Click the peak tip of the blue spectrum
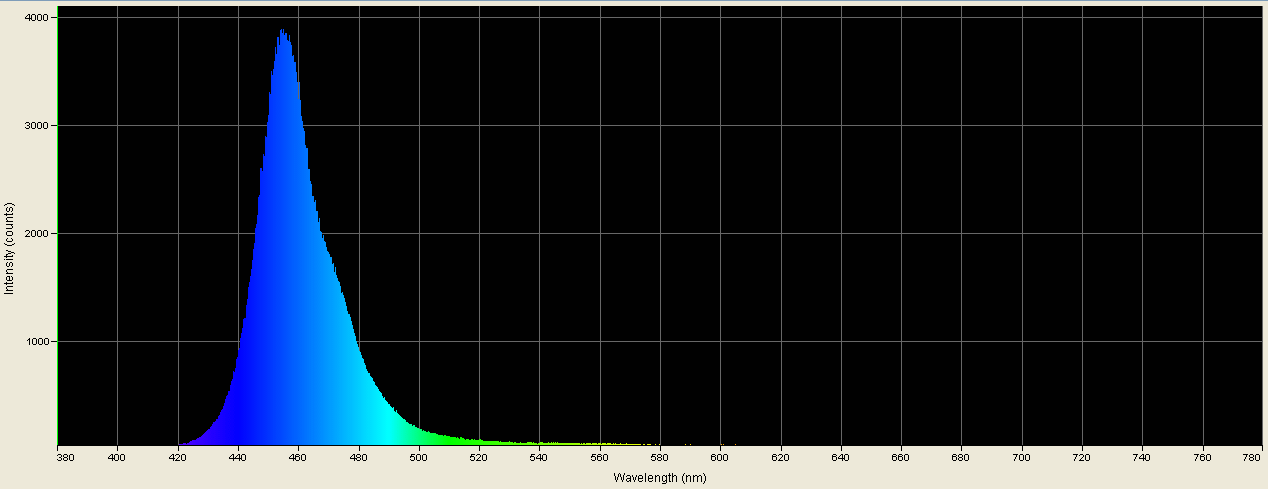 [x=283, y=31]
